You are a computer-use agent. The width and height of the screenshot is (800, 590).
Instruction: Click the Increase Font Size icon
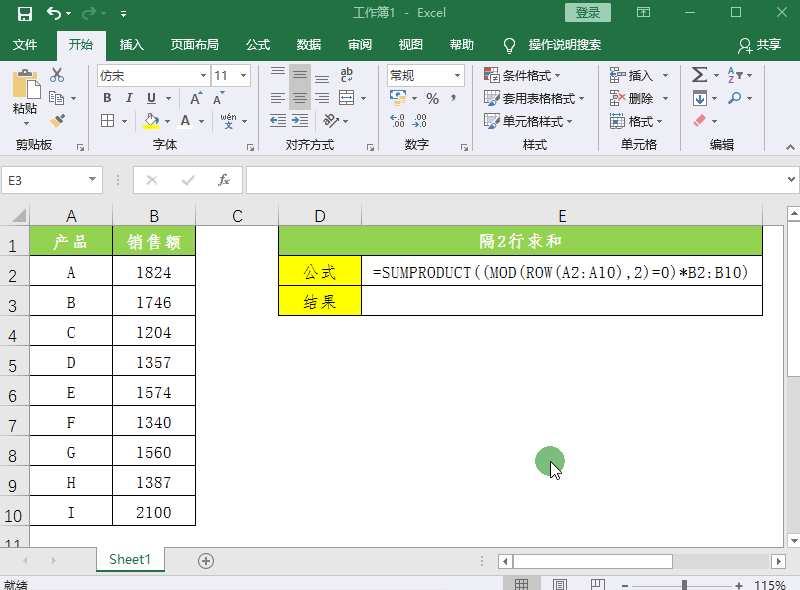(196, 98)
